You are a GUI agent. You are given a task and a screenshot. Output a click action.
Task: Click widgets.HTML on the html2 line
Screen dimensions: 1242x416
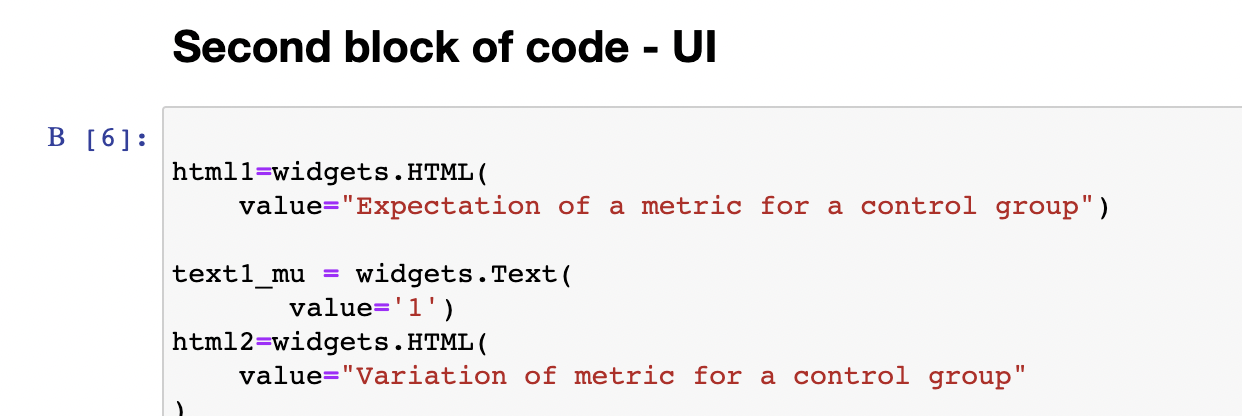pyautogui.click(x=373, y=342)
